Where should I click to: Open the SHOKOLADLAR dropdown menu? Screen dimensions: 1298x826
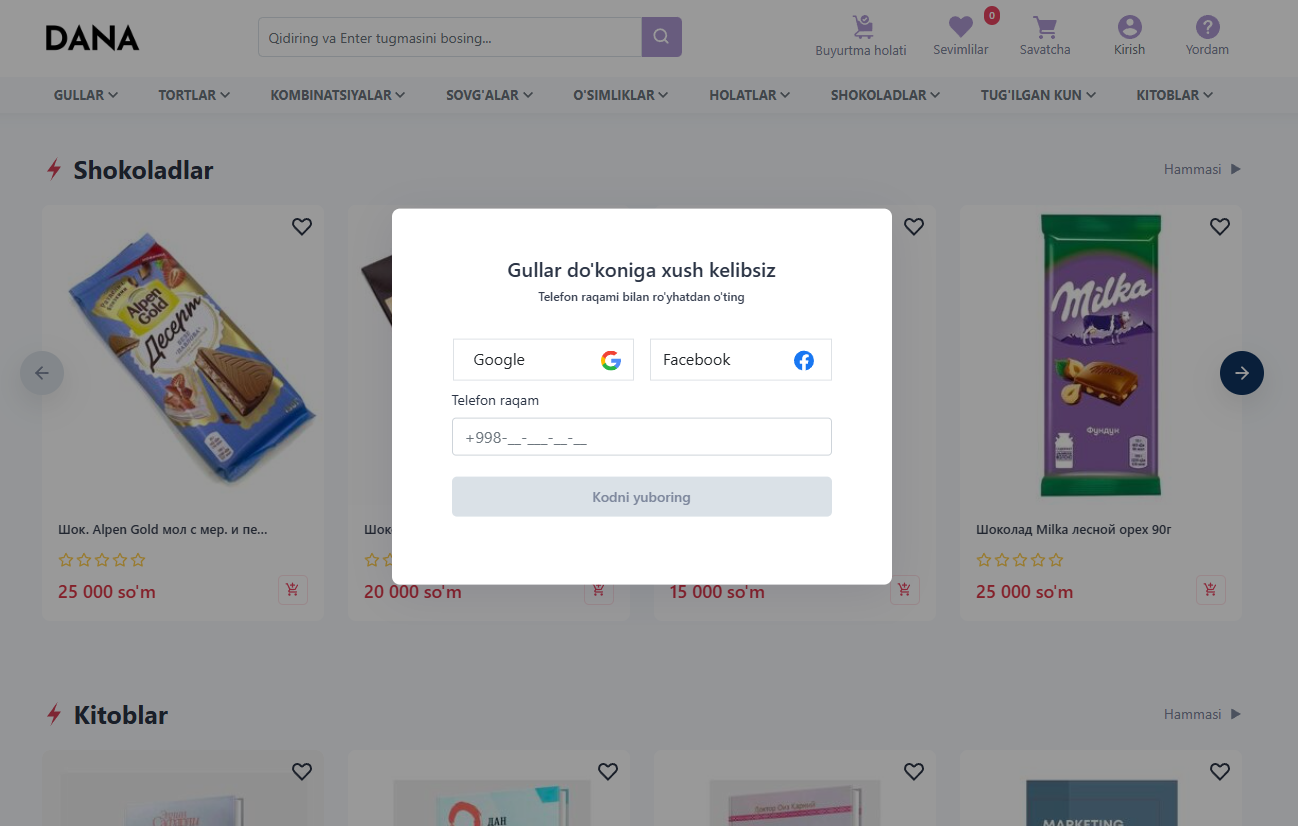885,95
